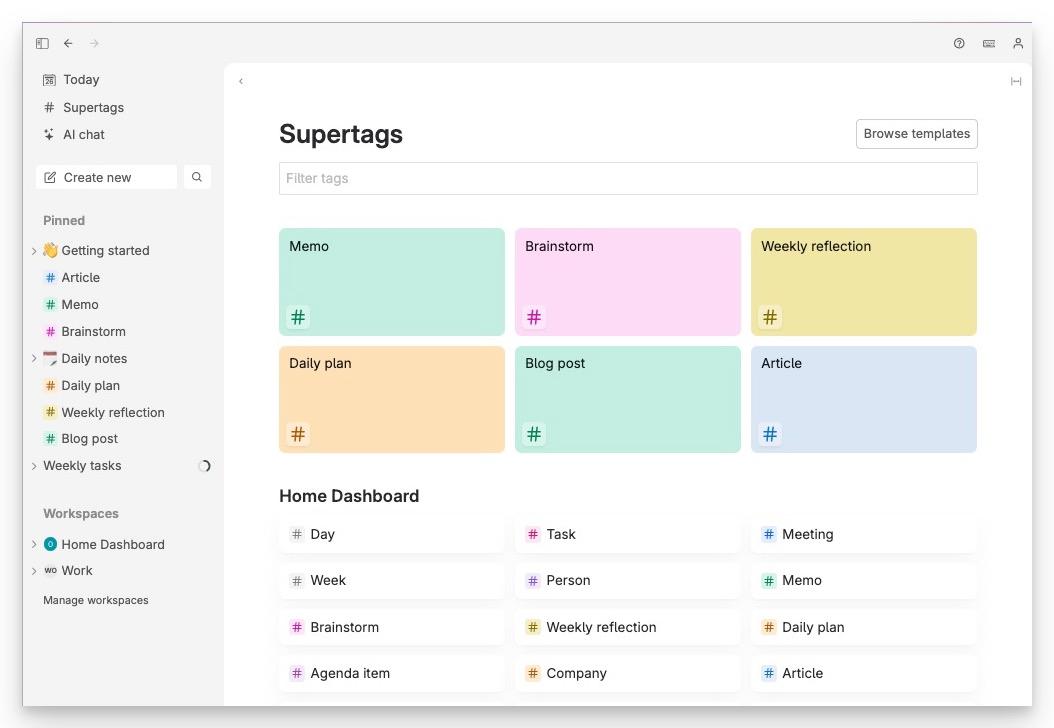Click the keyboard shortcuts icon top right

(989, 43)
